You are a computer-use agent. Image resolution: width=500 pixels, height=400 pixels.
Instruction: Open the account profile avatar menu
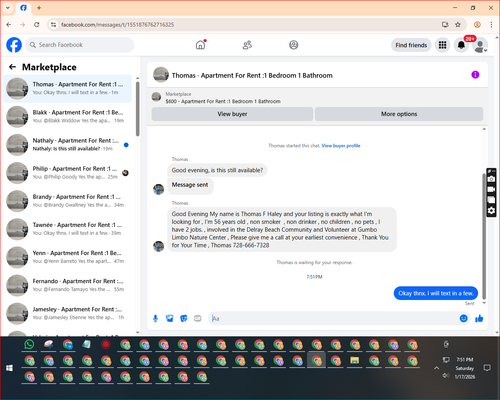480,45
